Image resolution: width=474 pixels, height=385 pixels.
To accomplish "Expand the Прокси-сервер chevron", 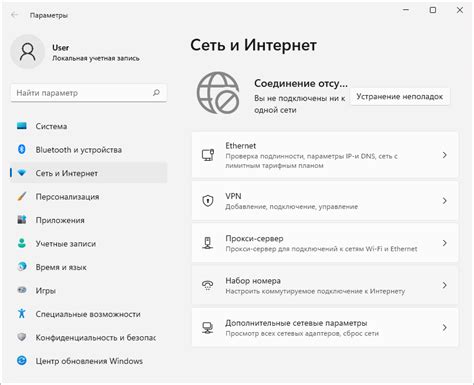I will (444, 243).
